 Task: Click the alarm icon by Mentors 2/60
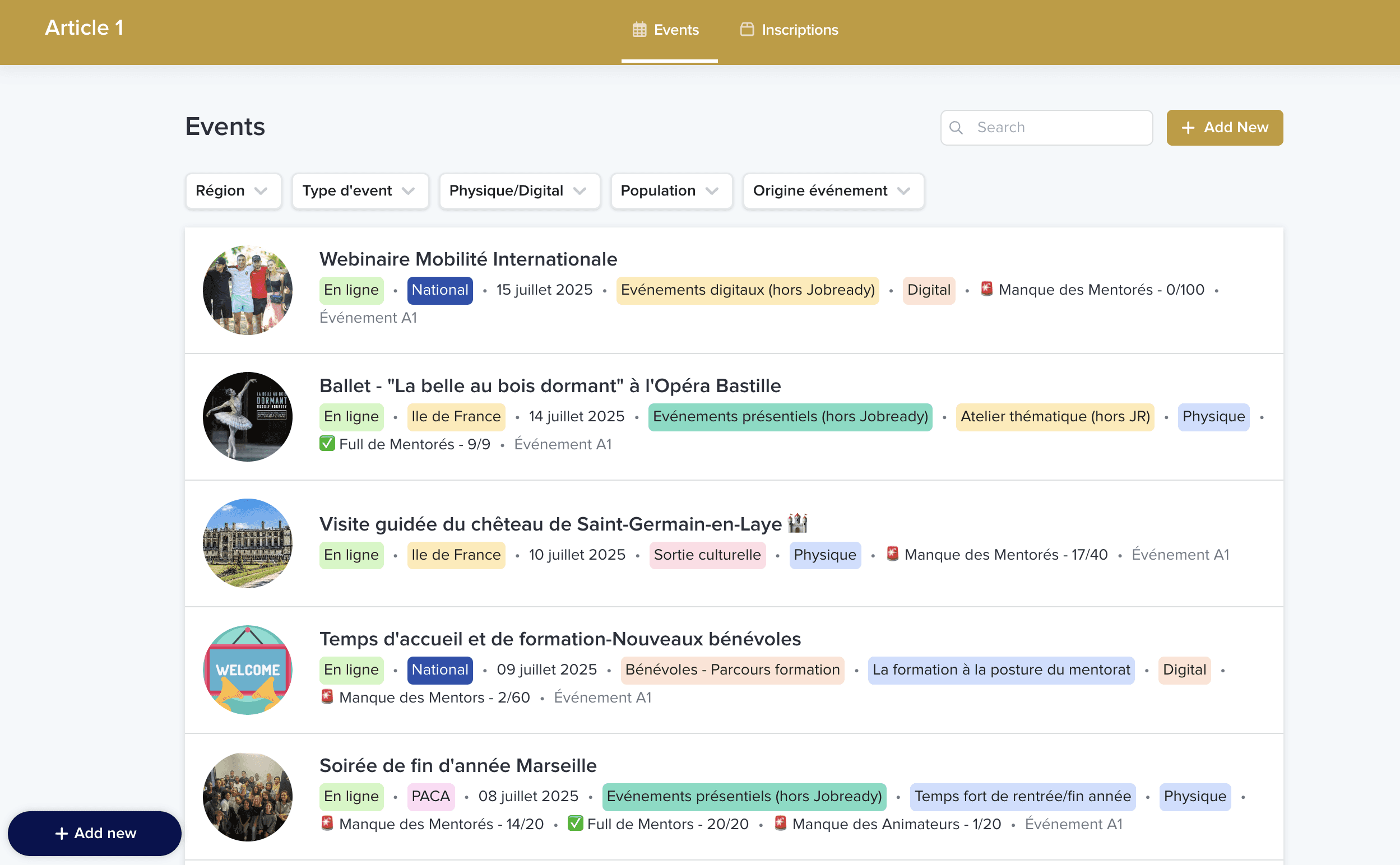coord(327,697)
